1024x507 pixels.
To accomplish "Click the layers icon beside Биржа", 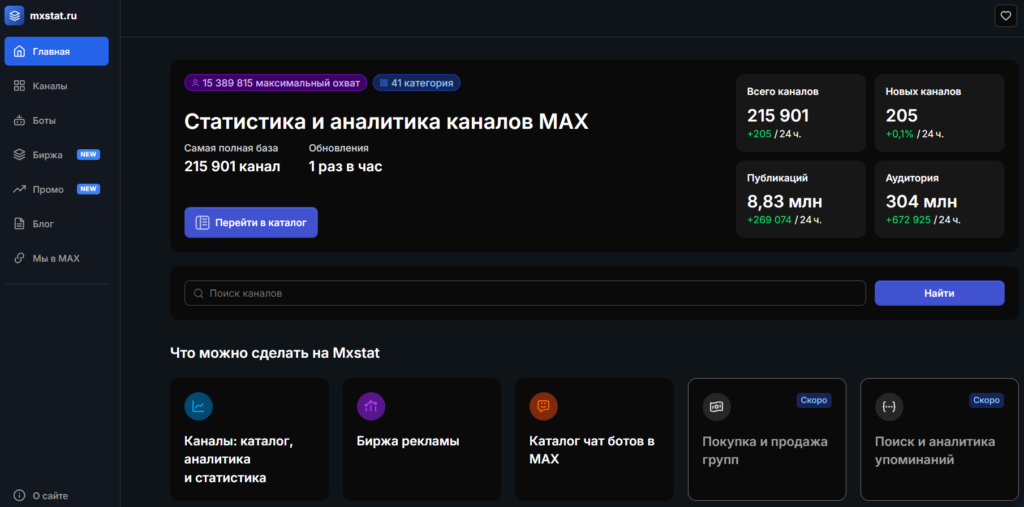I will click(x=20, y=155).
